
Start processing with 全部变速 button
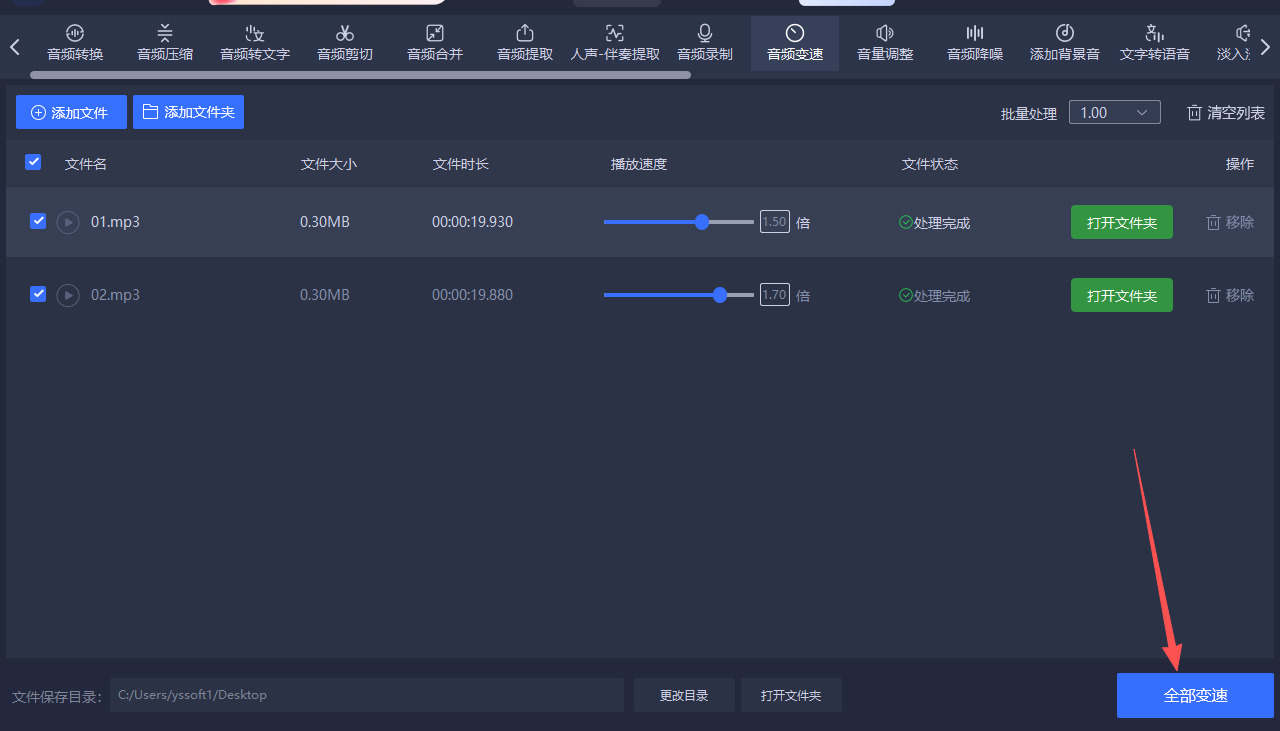pyautogui.click(x=1195, y=695)
